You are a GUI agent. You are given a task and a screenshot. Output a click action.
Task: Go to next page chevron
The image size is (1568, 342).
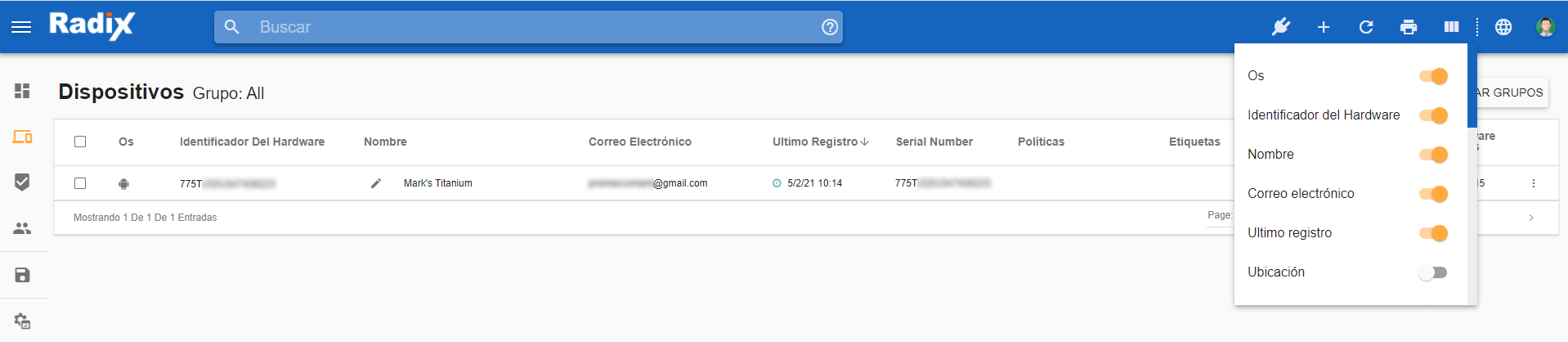point(1531,218)
